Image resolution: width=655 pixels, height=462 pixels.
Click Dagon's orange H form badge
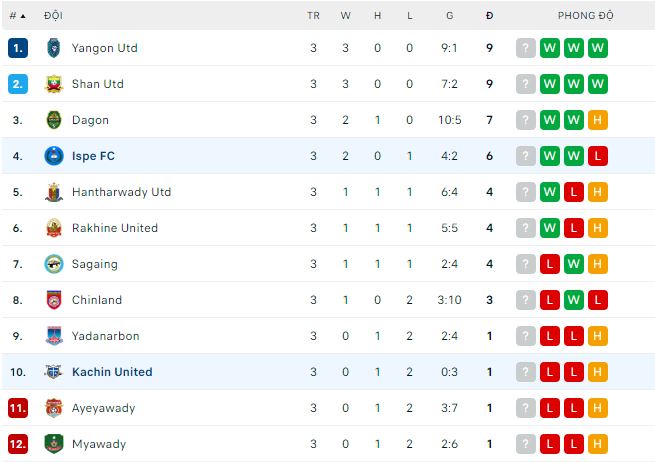tap(598, 120)
